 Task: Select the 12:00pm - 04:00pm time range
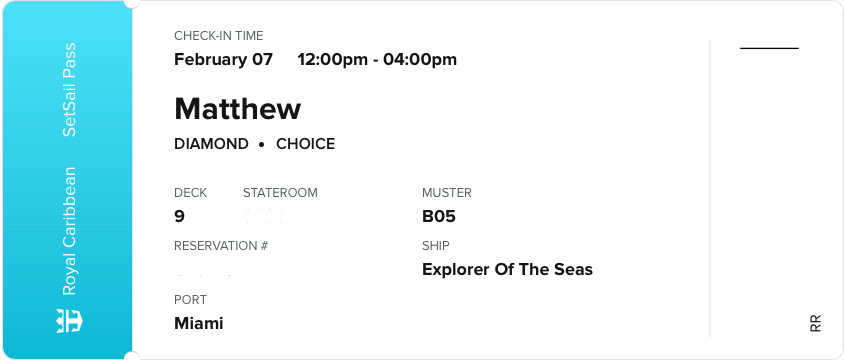pyautogui.click(x=377, y=59)
